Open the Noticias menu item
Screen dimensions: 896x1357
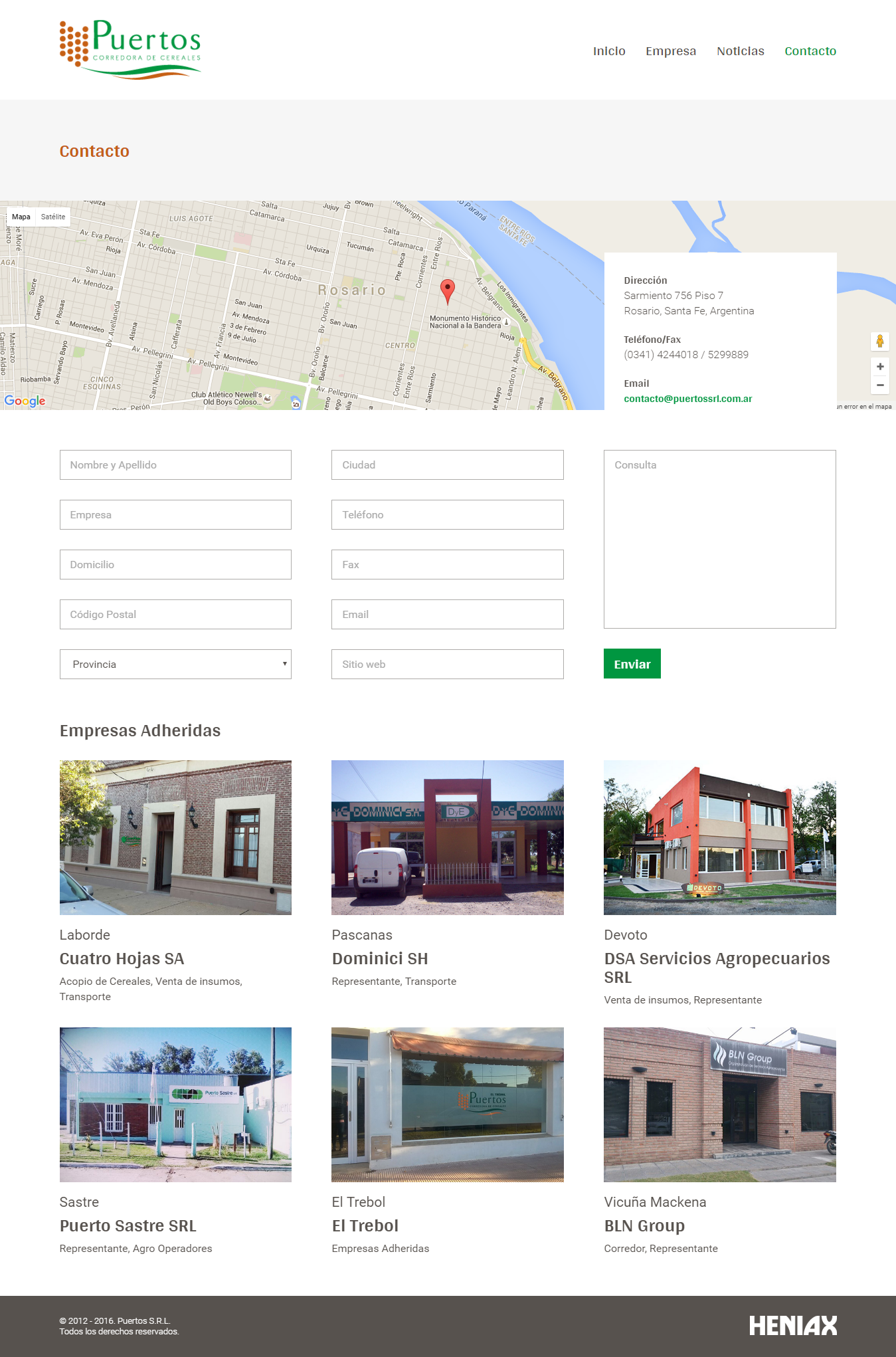tap(741, 51)
